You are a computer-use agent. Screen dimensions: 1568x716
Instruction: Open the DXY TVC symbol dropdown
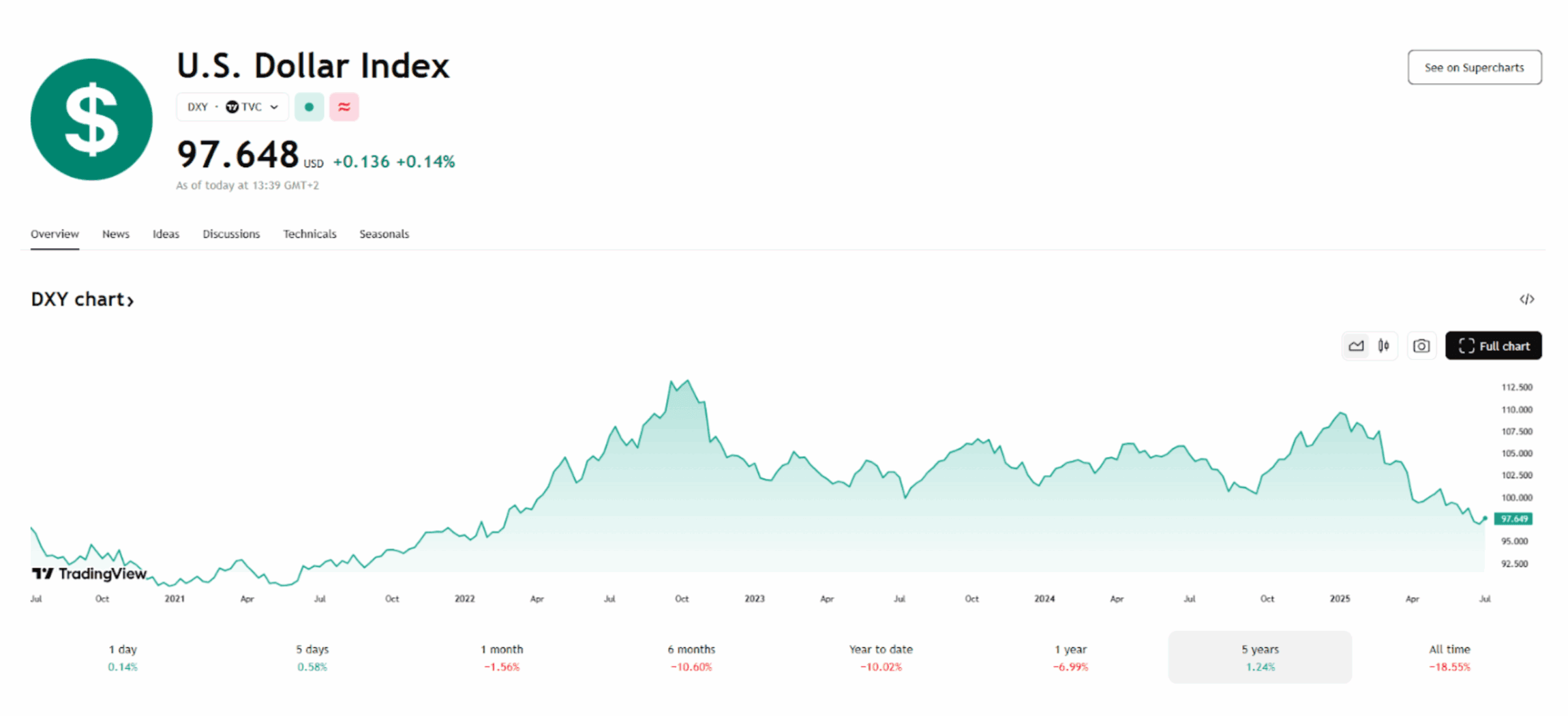[232, 107]
